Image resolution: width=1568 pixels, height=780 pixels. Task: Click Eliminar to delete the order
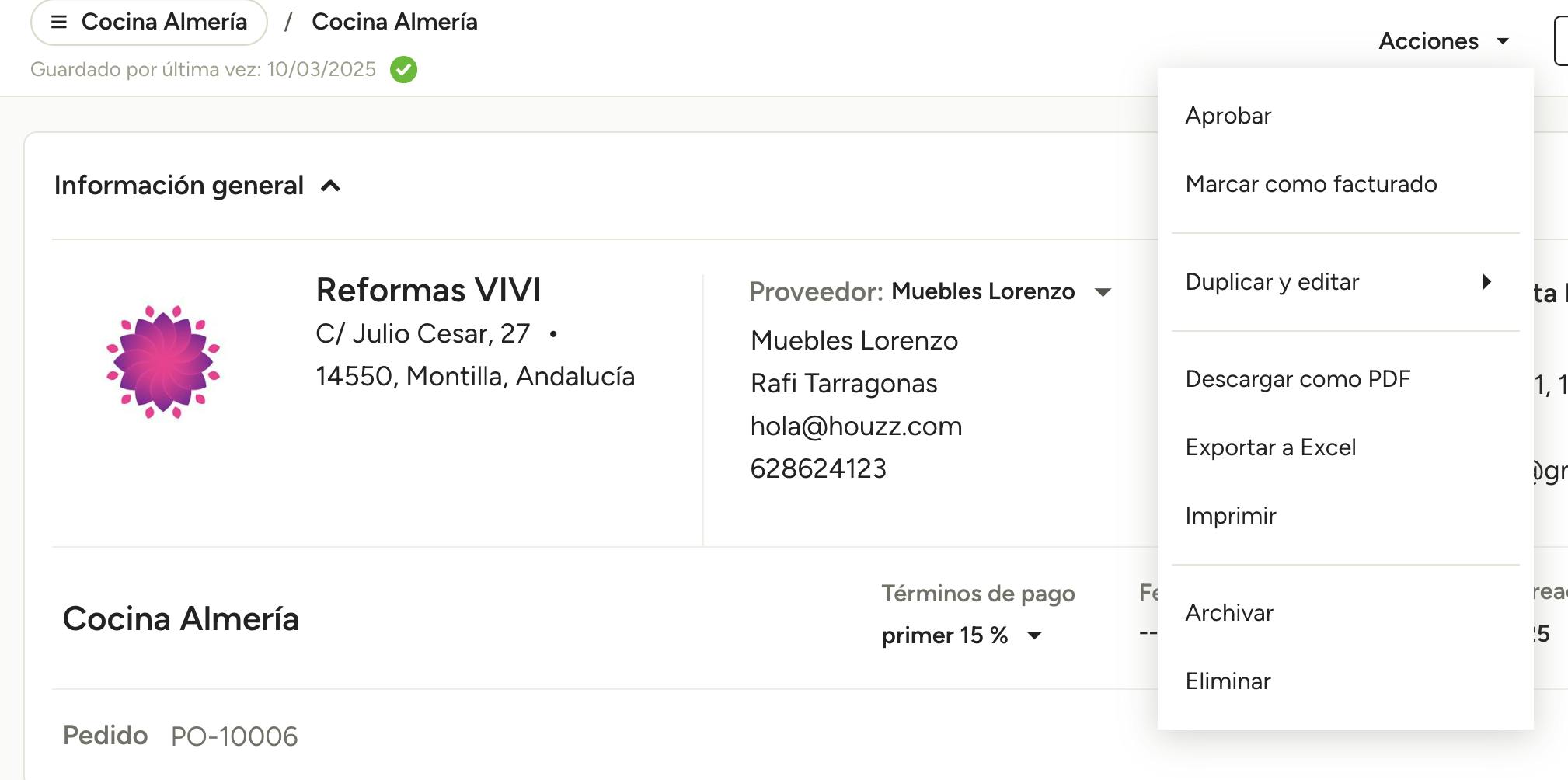1228,681
